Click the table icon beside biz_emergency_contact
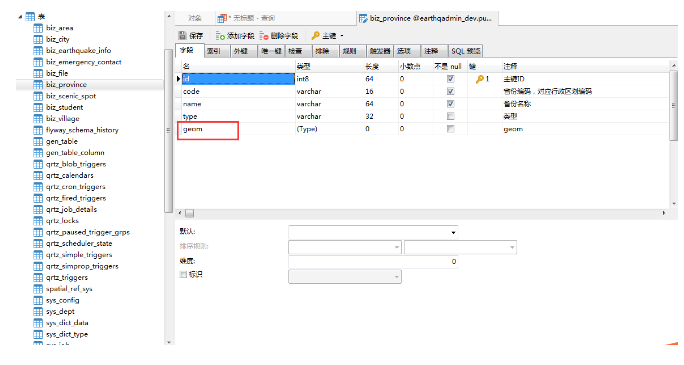 (38, 62)
